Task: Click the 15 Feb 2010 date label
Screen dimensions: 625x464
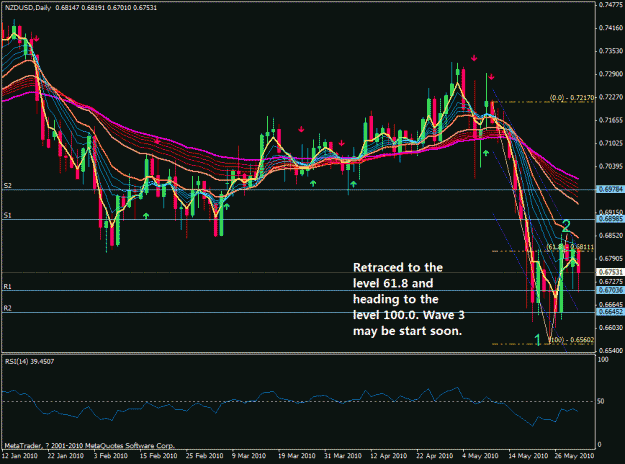Action: (158, 456)
